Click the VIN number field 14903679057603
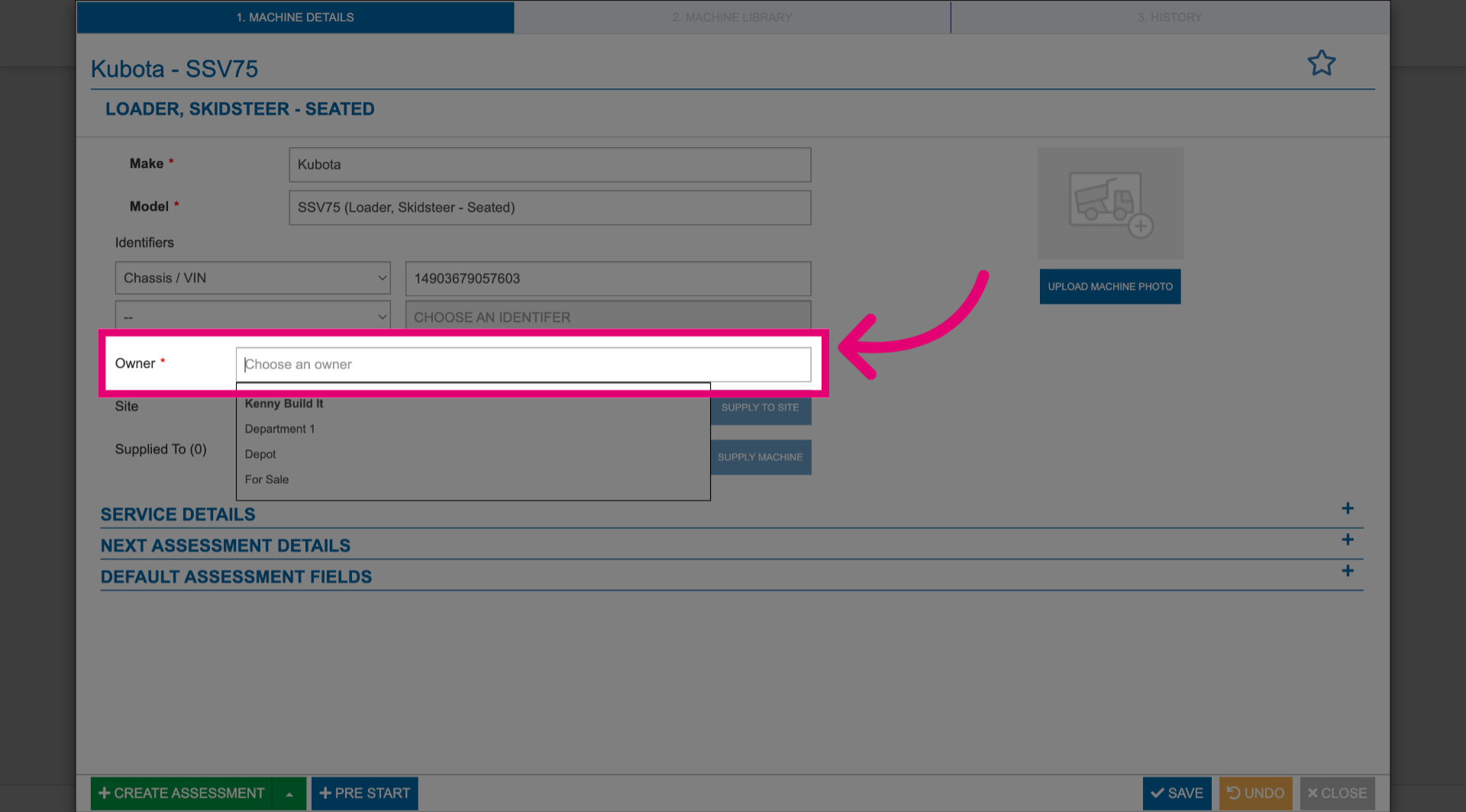 pyautogui.click(x=608, y=279)
